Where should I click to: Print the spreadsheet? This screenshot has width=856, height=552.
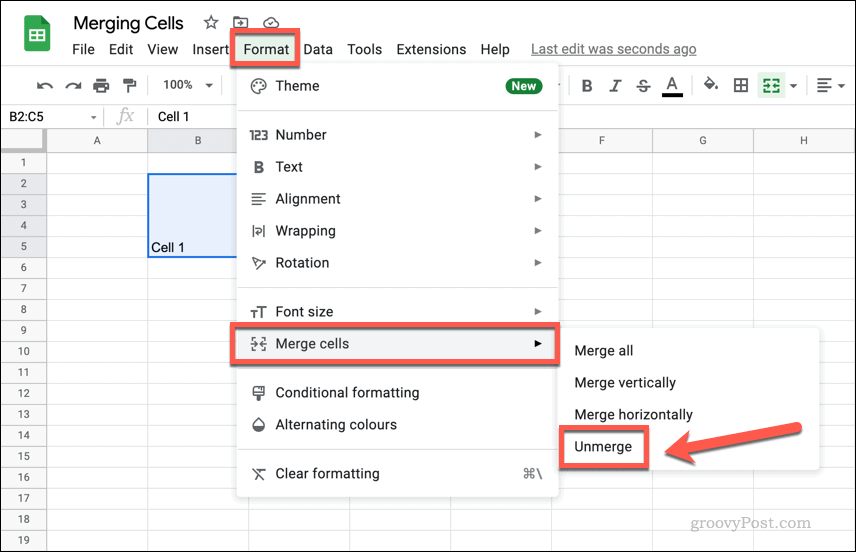(x=101, y=85)
